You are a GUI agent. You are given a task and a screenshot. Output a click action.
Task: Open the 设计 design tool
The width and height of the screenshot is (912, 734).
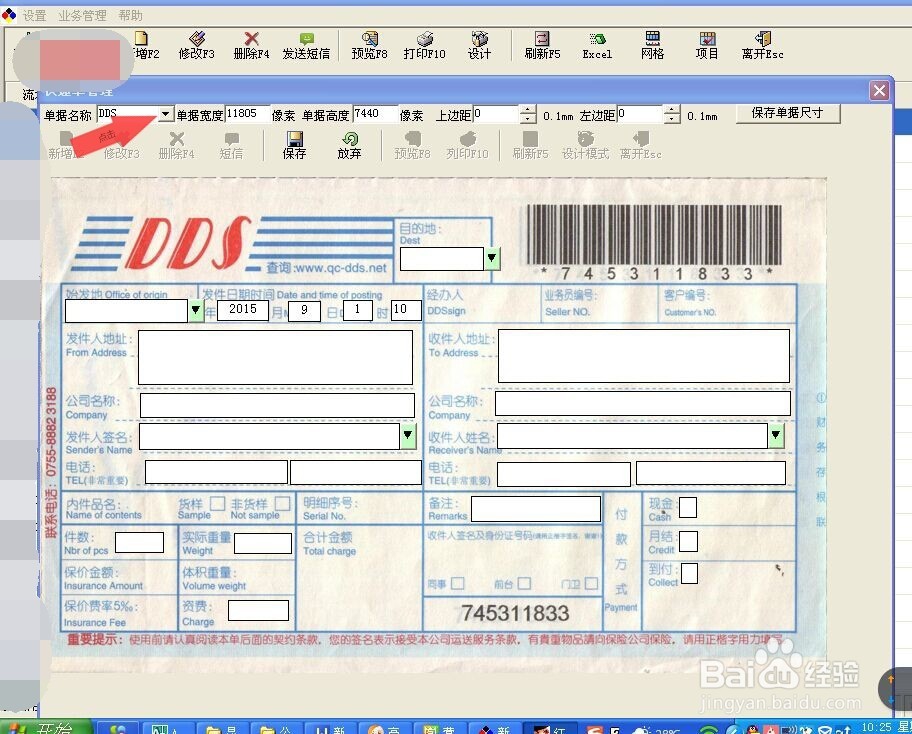coord(479,45)
